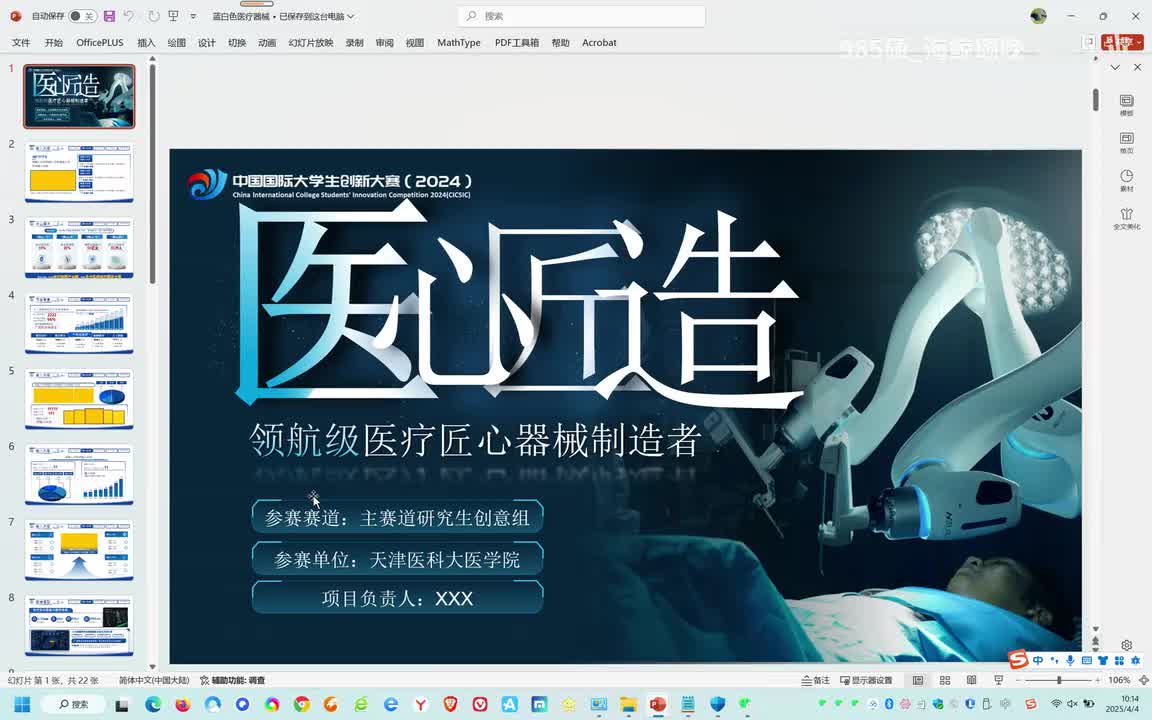This screenshot has height=720, width=1152.
Task: Select slide 6 thumbnail
Action: [79, 475]
